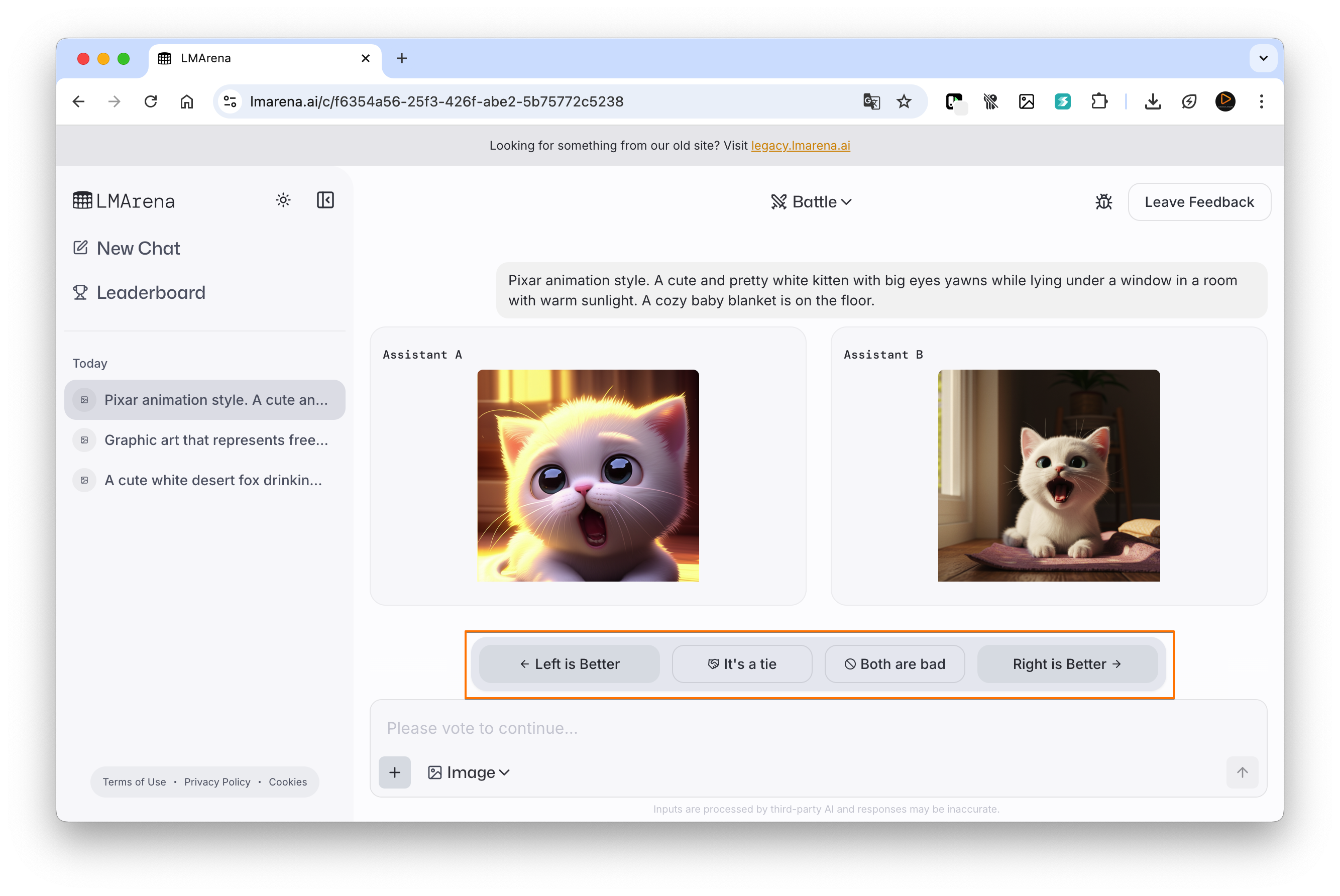Reload the page
Image resolution: width=1340 pixels, height=896 pixels.
pos(151,102)
